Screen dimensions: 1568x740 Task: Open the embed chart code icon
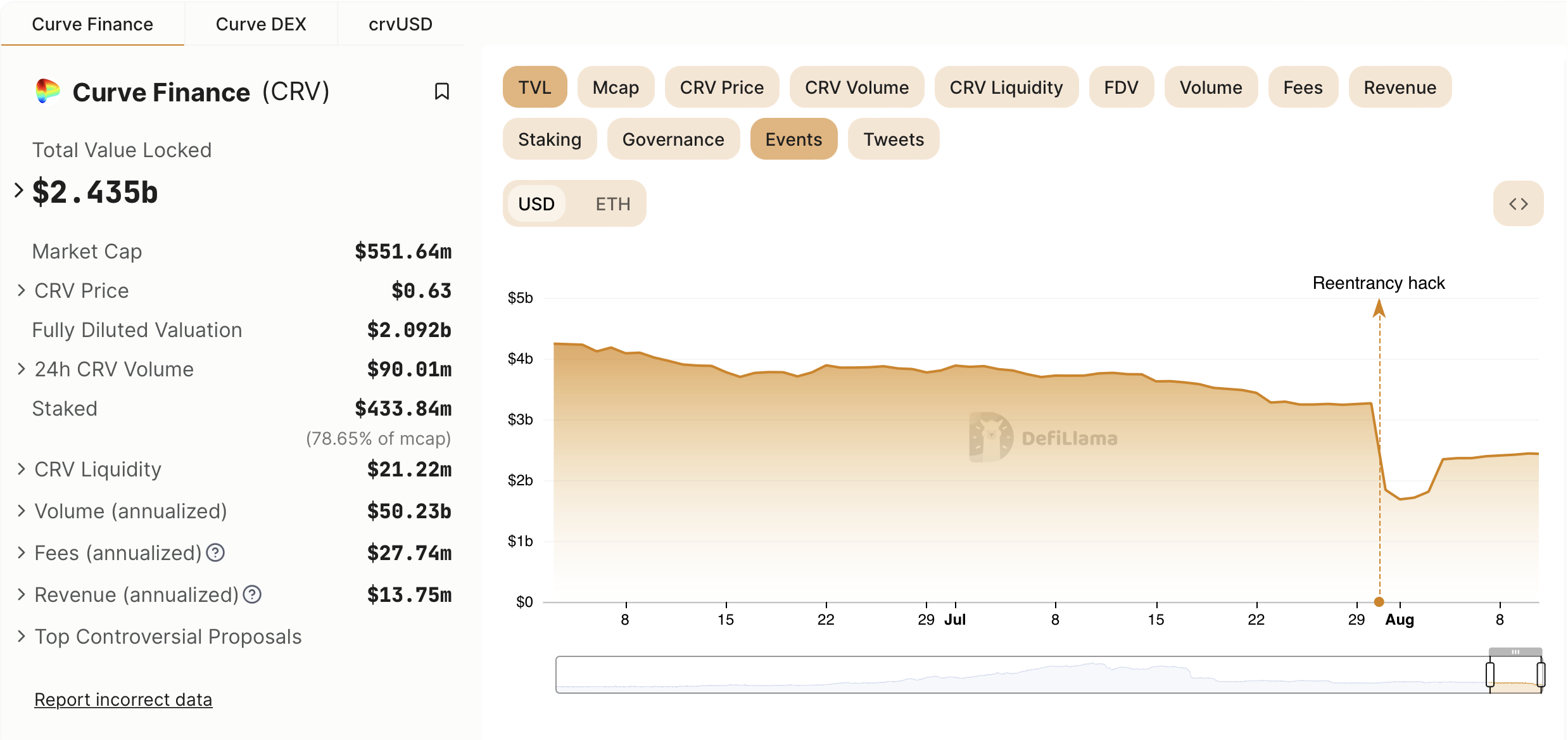click(x=1518, y=204)
